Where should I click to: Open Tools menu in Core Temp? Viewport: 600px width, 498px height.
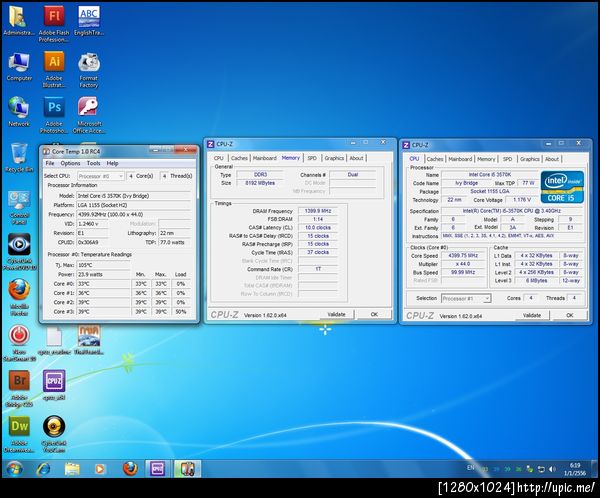coord(93,163)
